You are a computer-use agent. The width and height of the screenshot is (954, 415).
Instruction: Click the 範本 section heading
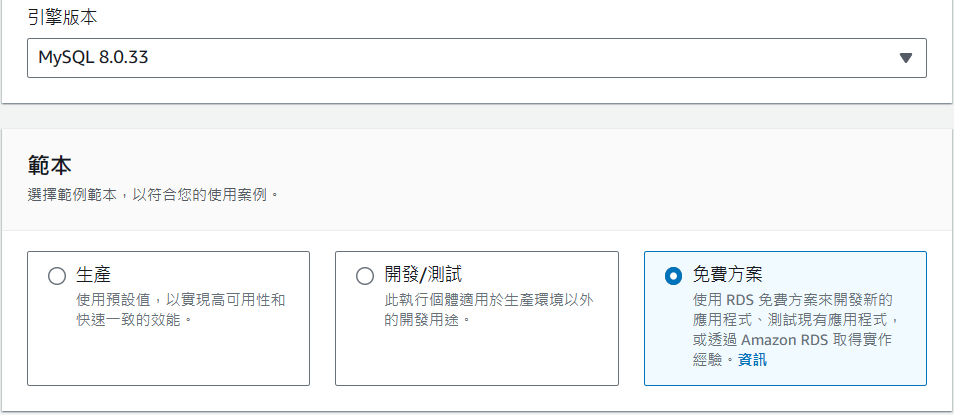[x=49, y=166]
